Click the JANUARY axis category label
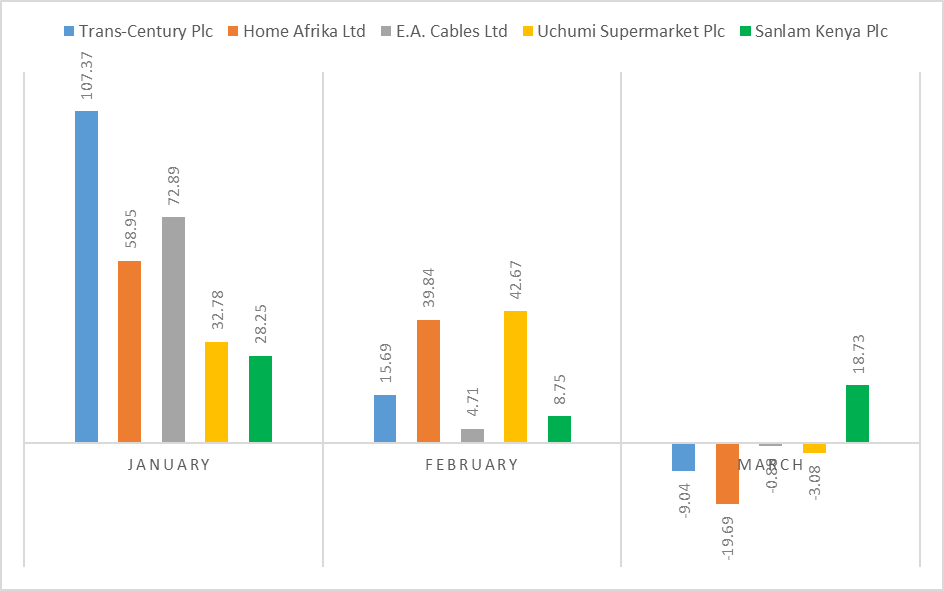The width and height of the screenshot is (944, 591). 169,465
